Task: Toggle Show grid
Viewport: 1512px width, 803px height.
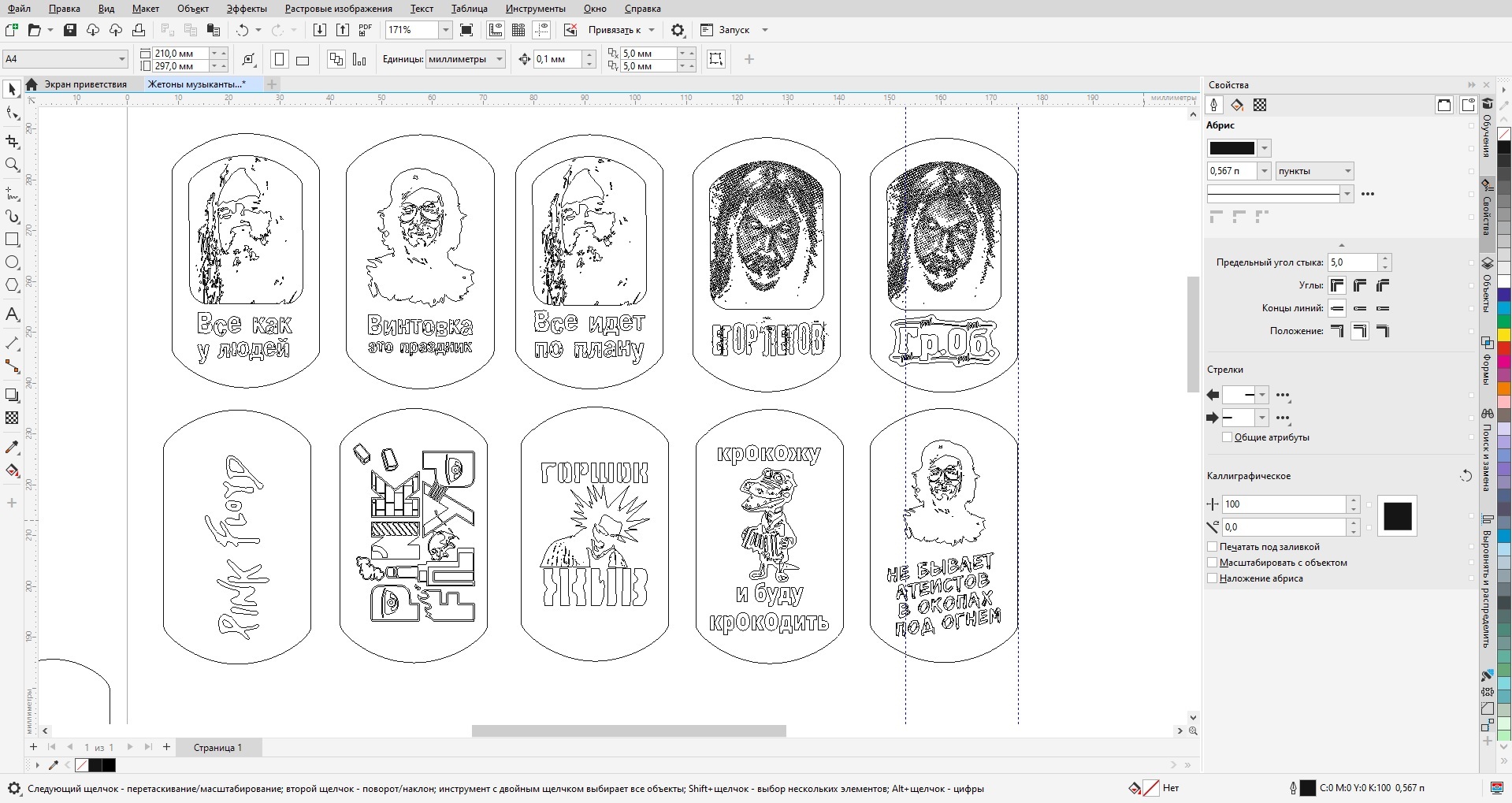Action: (518, 30)
